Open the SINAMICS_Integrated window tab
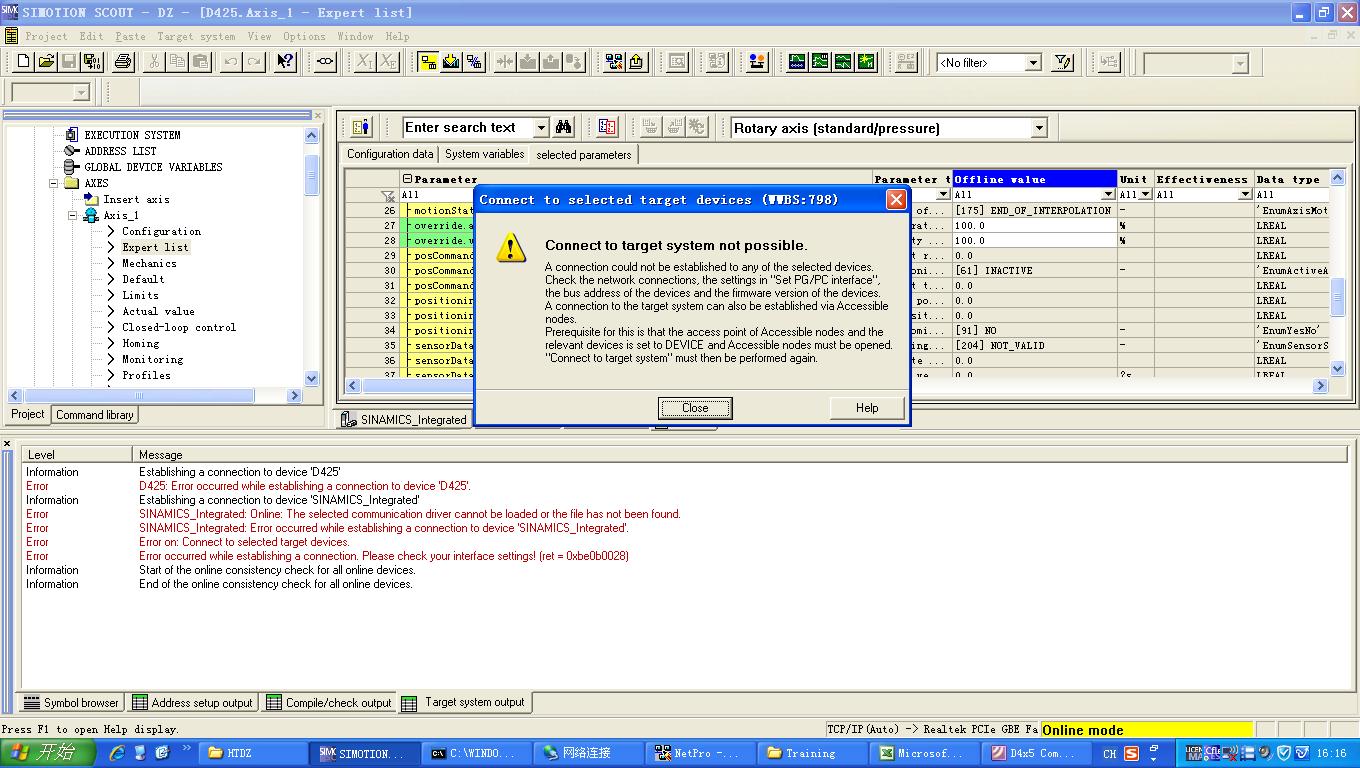The width and height of the screenshot is (1360, 768). tap(404, 420)
